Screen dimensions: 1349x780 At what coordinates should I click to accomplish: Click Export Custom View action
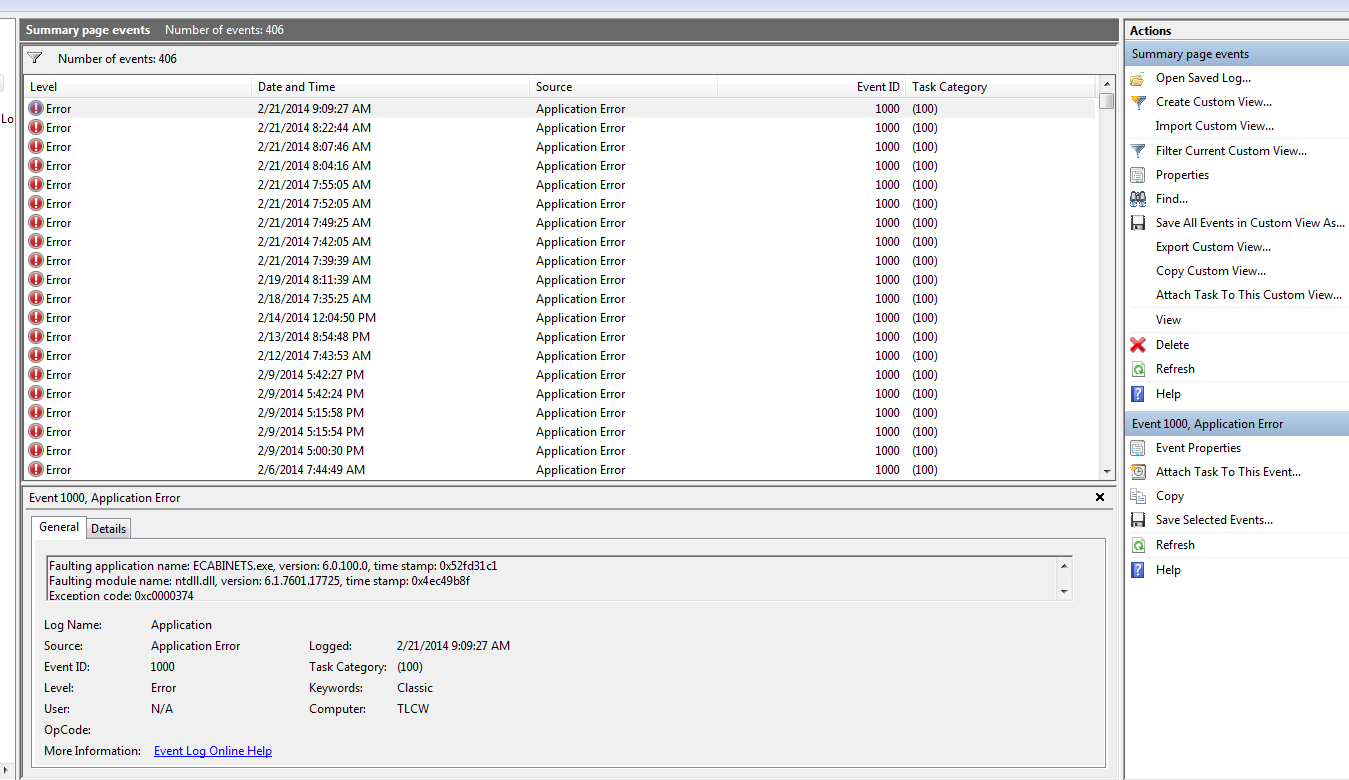click(1213, 247)
